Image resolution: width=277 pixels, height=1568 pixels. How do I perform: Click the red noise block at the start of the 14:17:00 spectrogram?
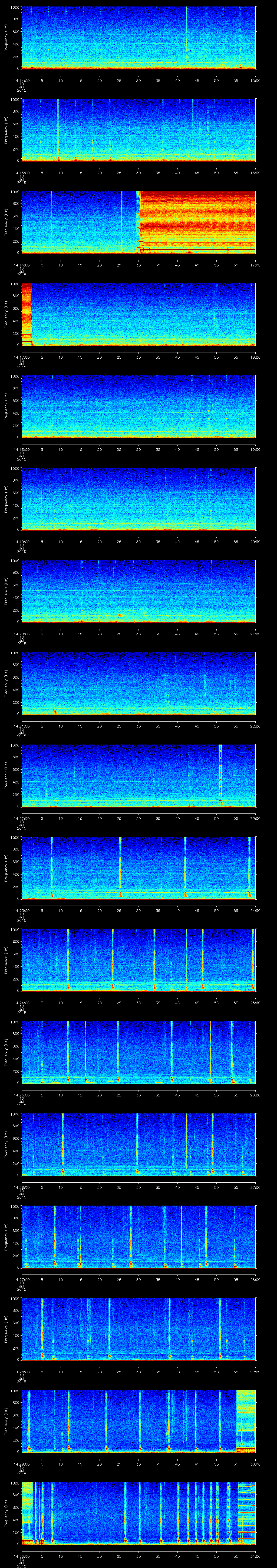[26, 315]
